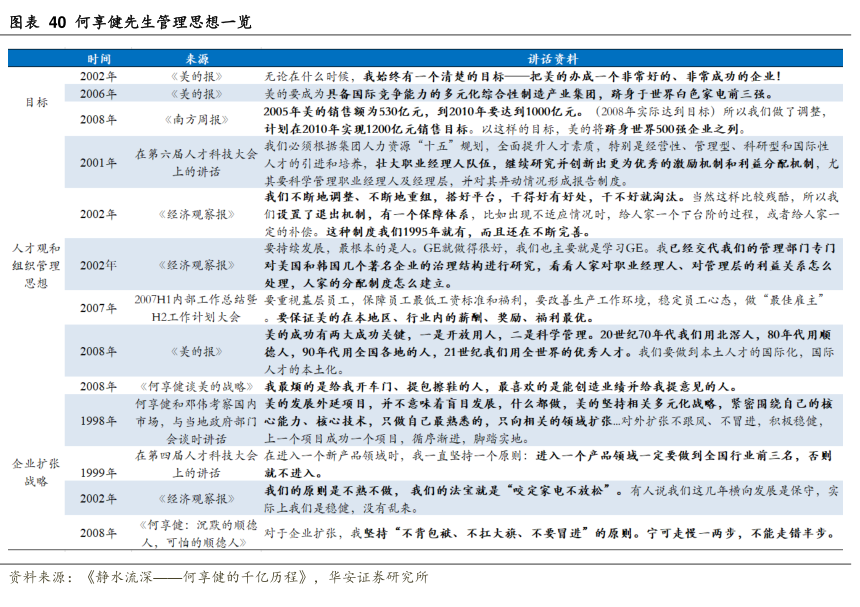This screenshot has width=860, height=607.
Task: Select the source '《何享健谈美的战略》'
Action: click(196, 387)
